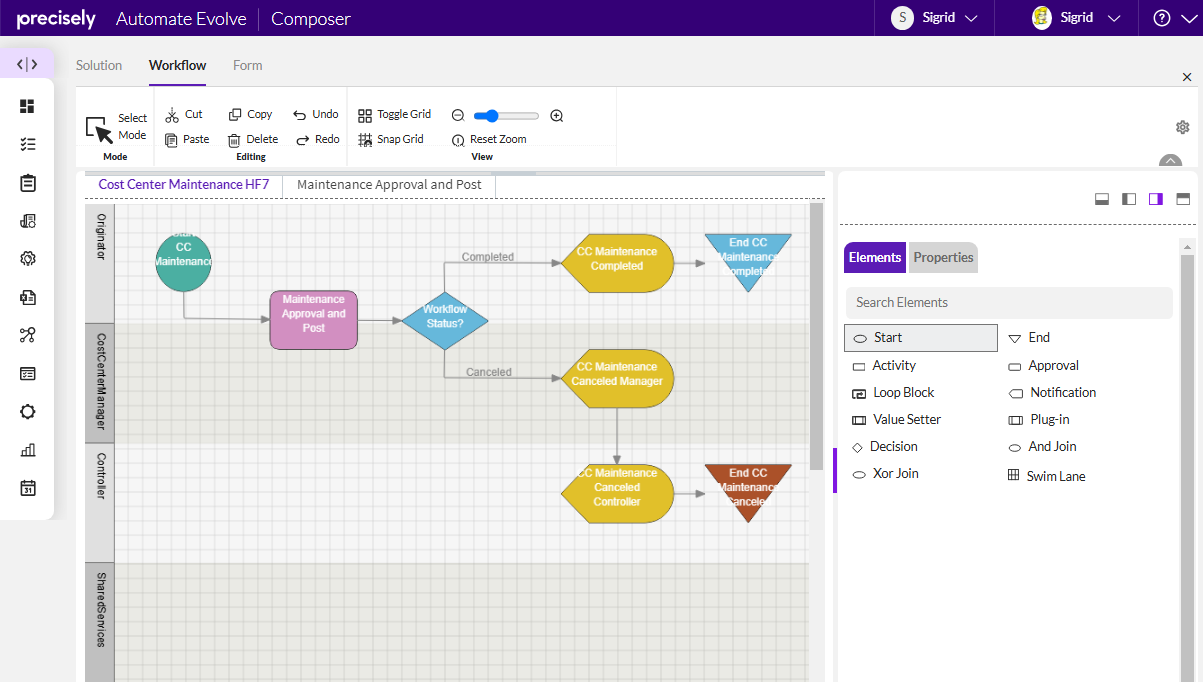Click the Paste tool

[x=187, y=139]
